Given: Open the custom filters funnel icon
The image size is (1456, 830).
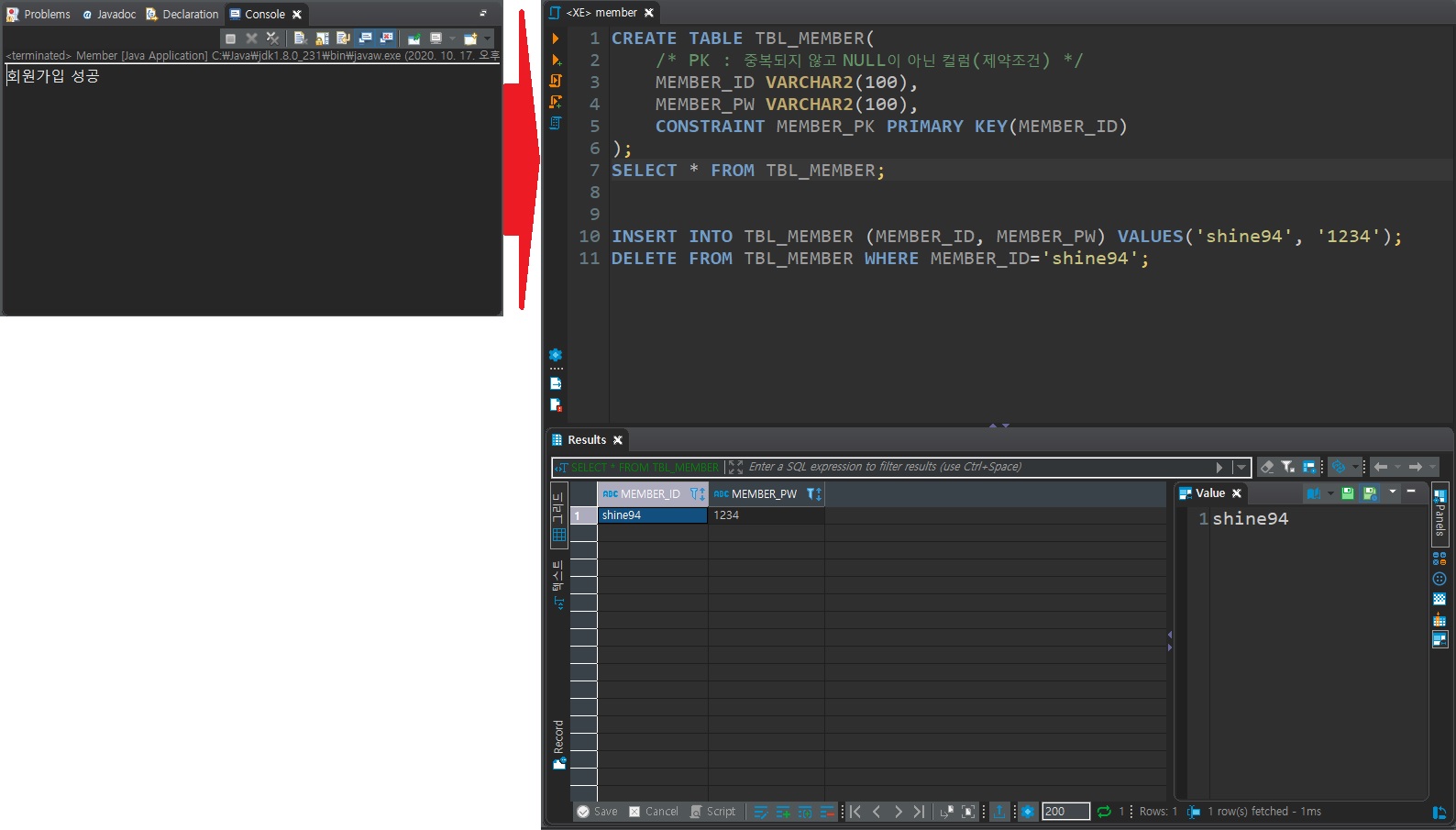Looking at the screenshot, I should click(x=1288, y=467).
